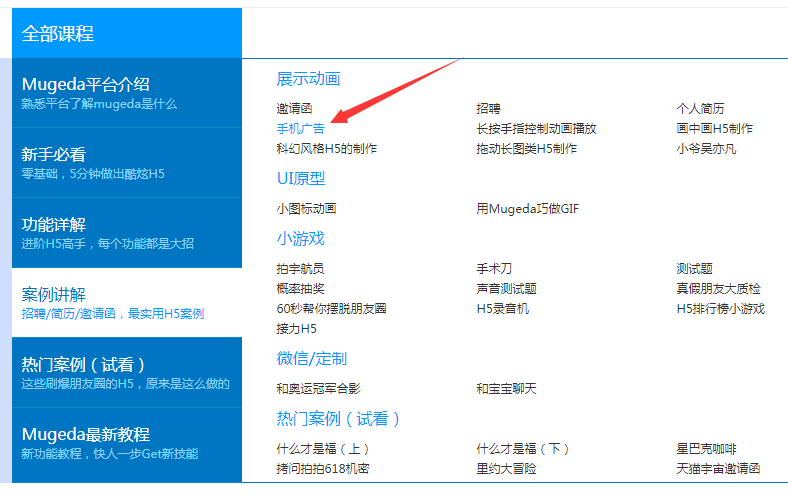Open the 展示动画 section heading
The height and width of the screenshot is (494, 788).
tap(308, 78)
